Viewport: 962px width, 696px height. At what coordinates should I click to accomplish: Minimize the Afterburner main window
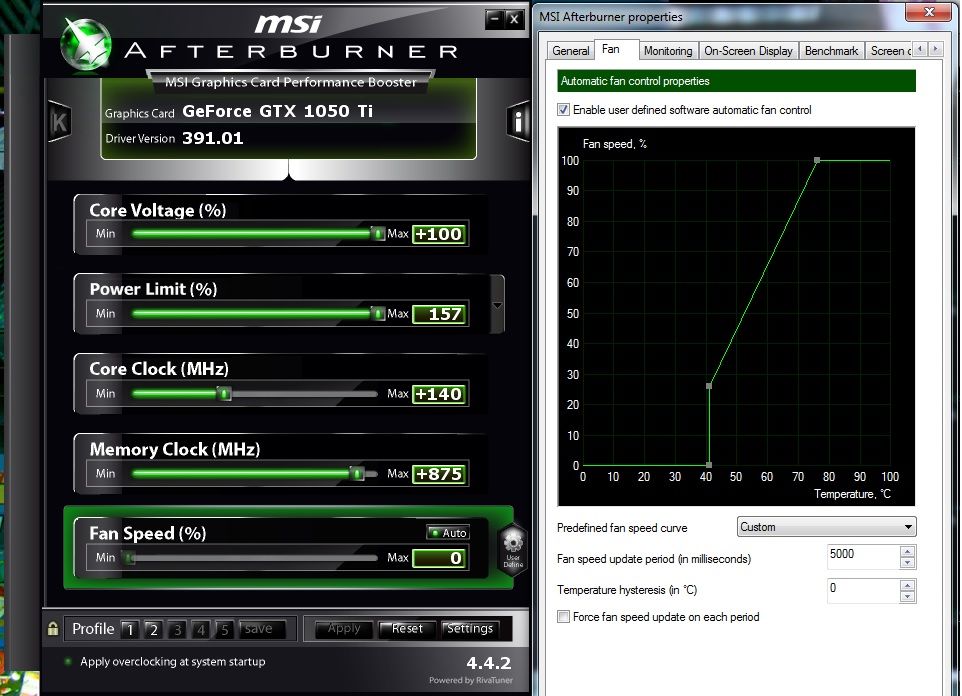coord(494,19)
